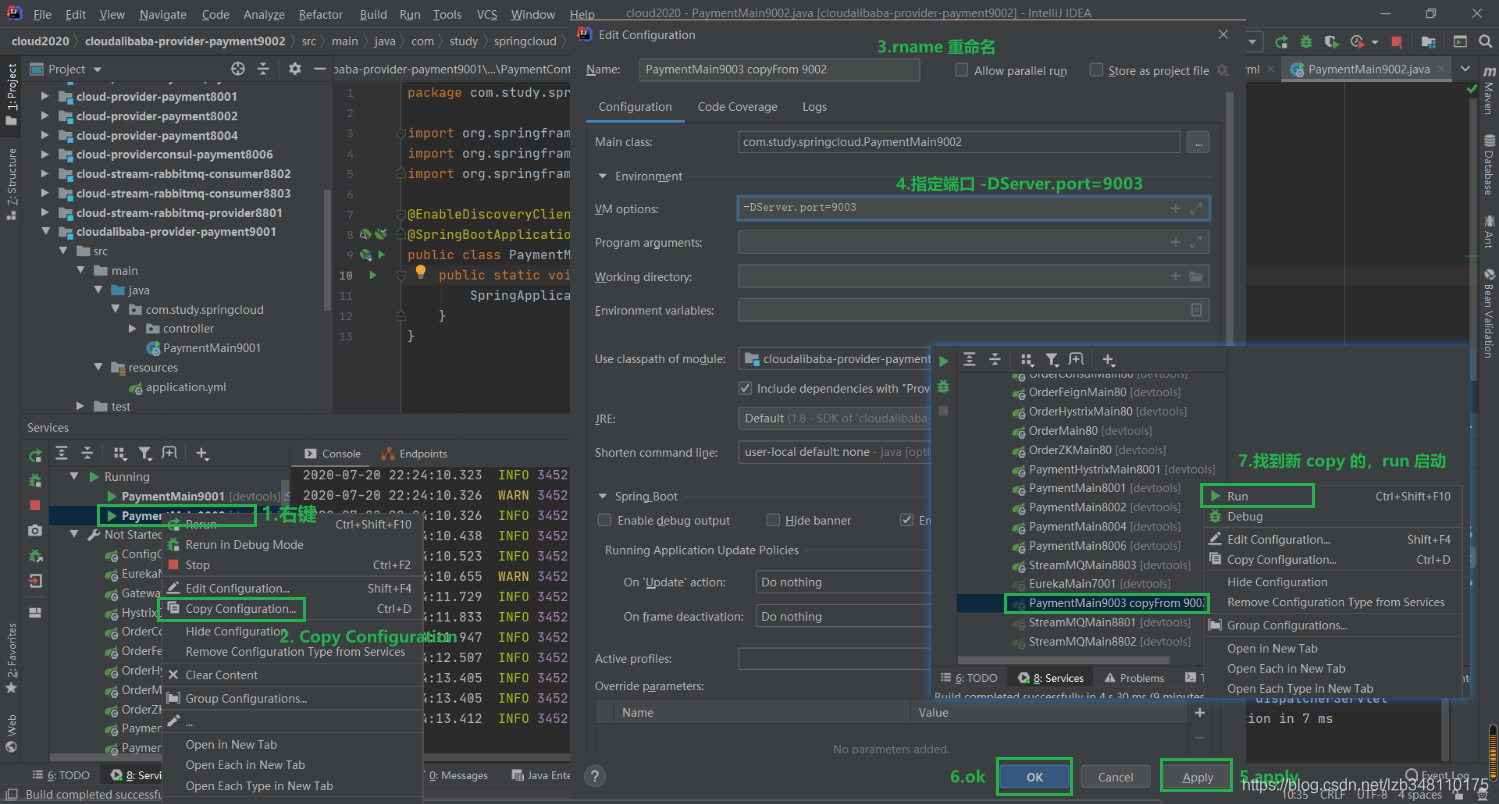Switch to Code Coverage tab

click(x=737, y=107)
